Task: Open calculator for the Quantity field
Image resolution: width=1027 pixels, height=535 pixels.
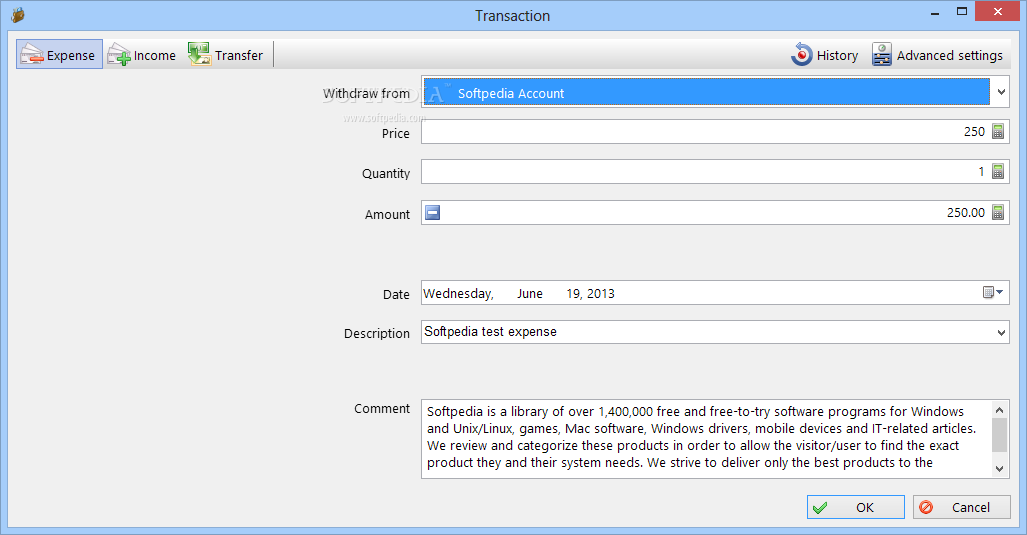Action: (x=998, y=172)
